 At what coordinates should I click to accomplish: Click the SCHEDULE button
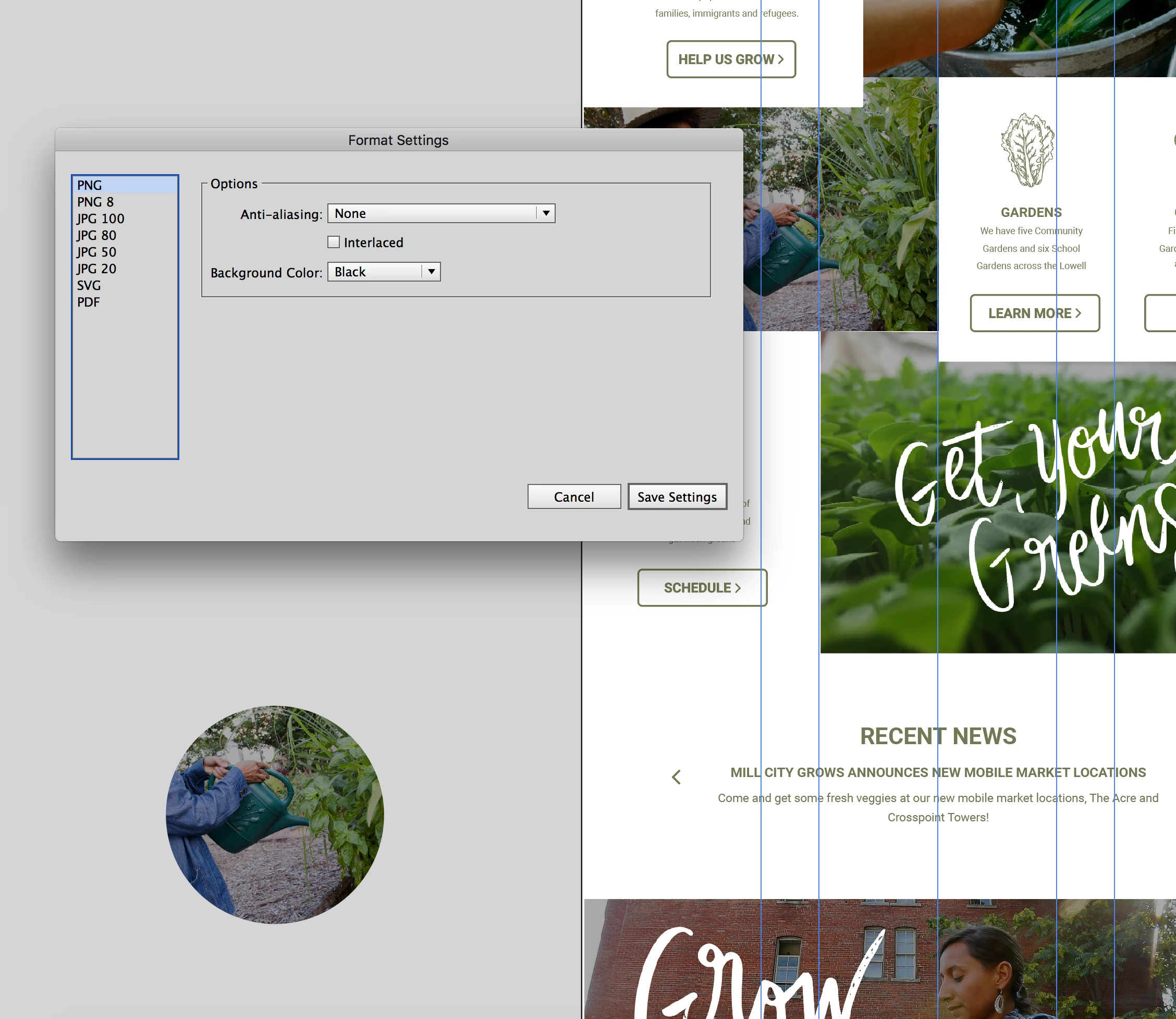click(702, 587)
